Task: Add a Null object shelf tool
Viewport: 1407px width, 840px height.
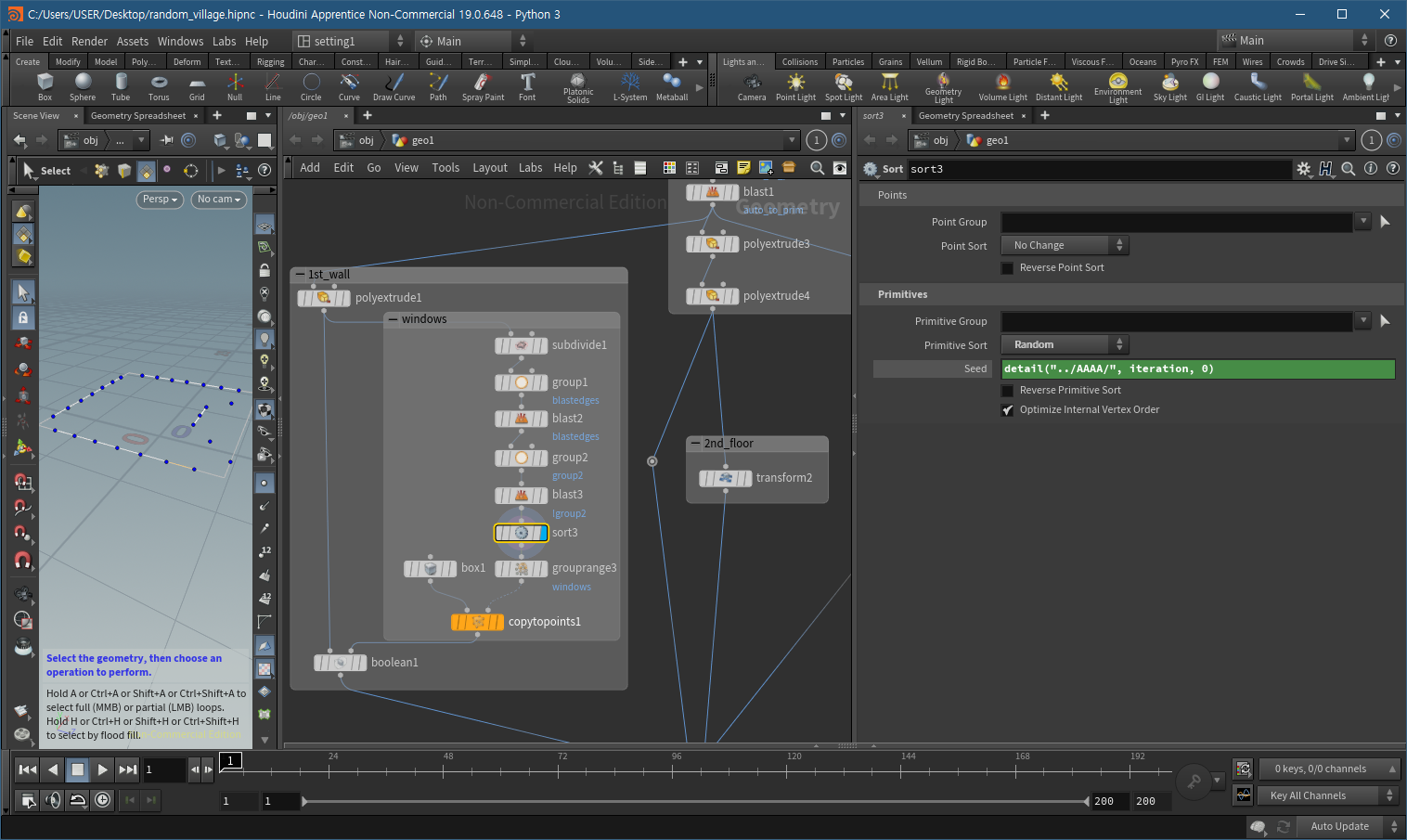Action: pyautogui.click(x=235, y=87)
